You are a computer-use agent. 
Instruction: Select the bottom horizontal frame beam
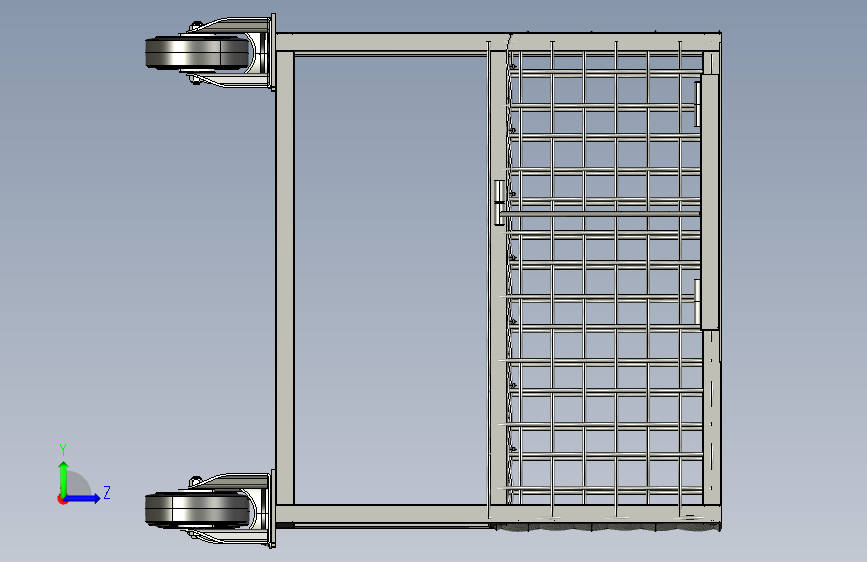[498, 513]
